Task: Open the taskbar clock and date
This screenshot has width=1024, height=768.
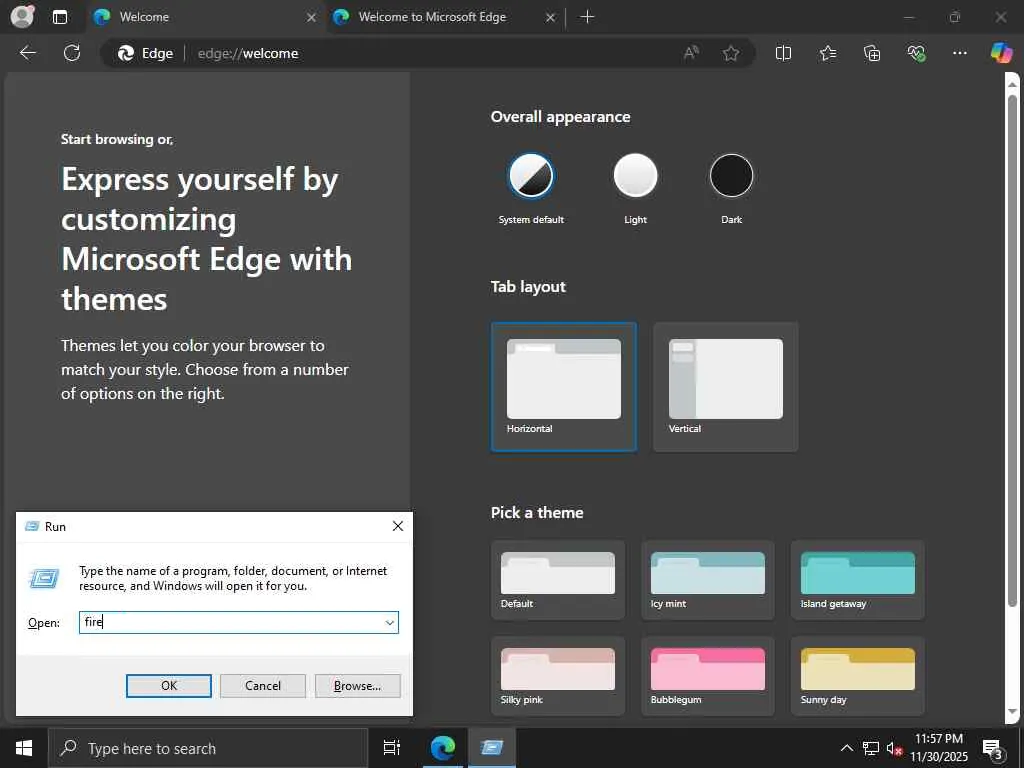Action: click(939, 748)
